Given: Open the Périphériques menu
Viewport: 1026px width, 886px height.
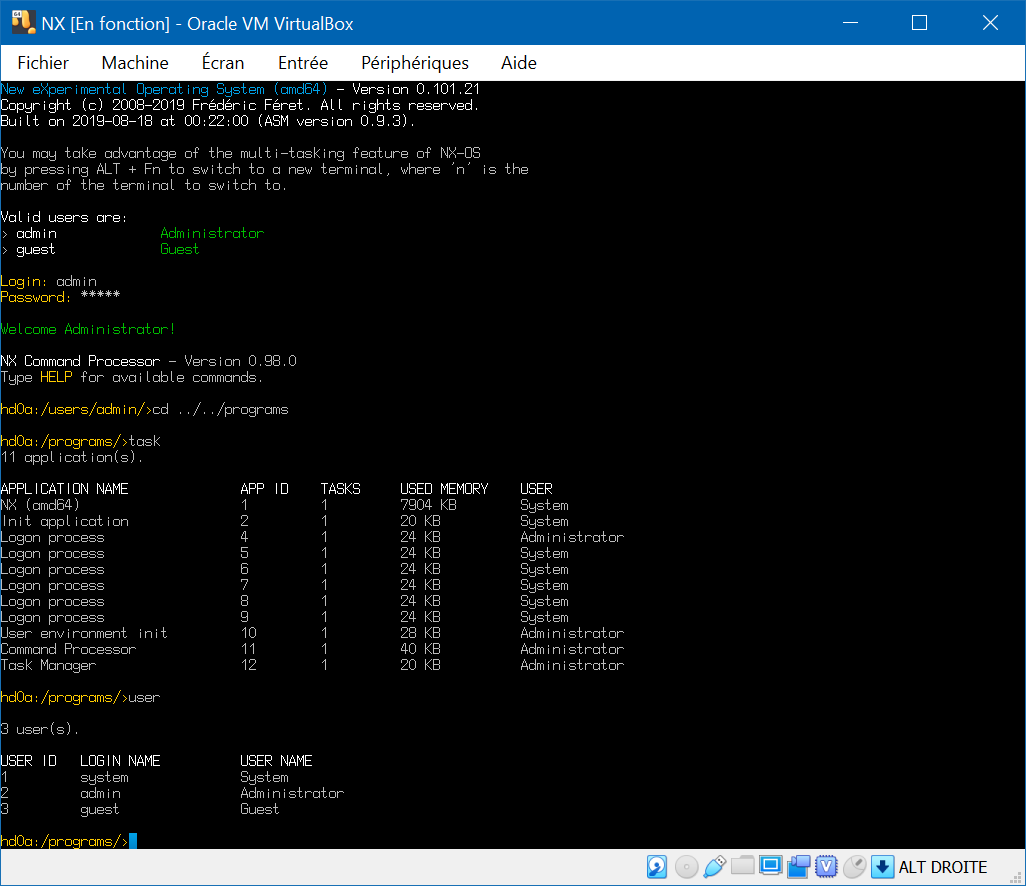Looking at the screenshot, I should (x=415, y=63).
